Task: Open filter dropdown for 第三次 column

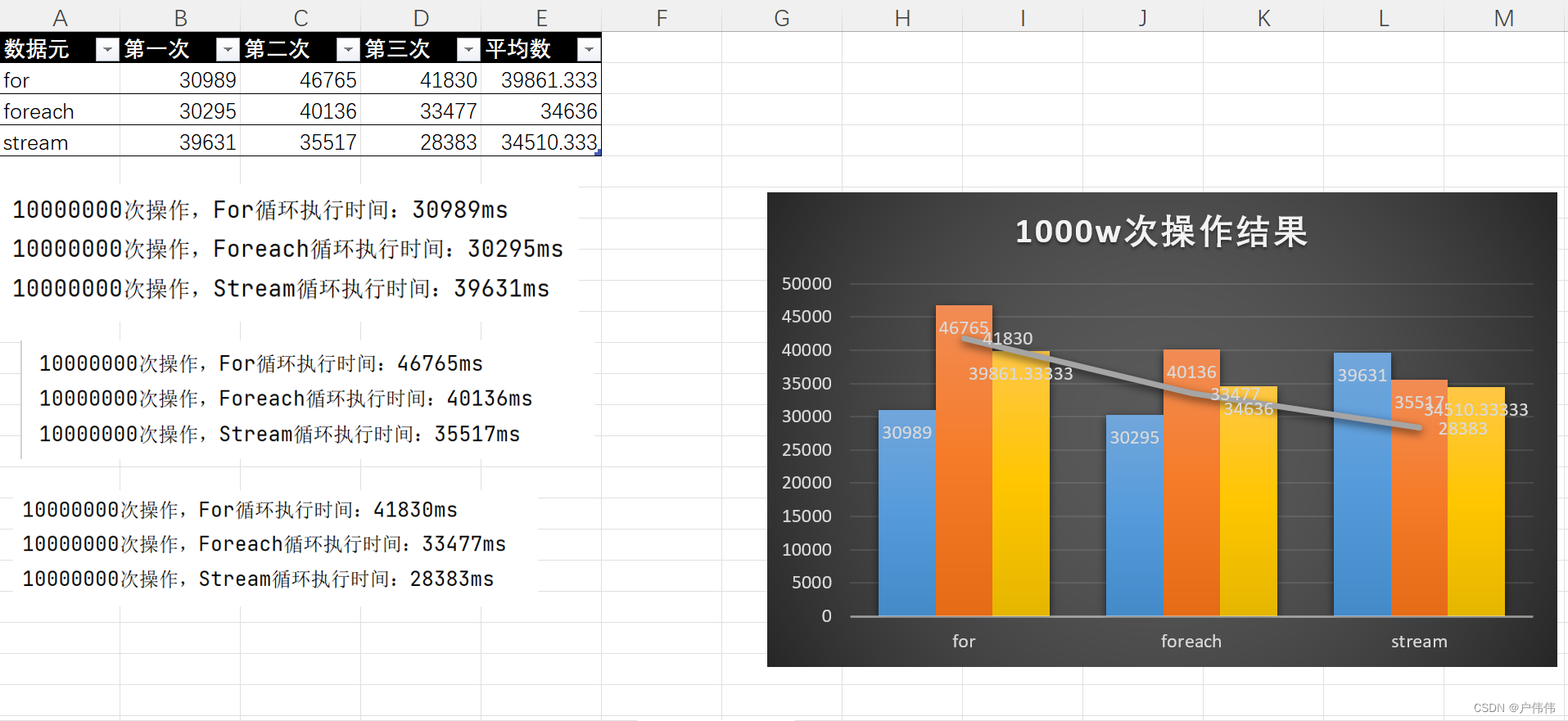Action: point(468,50)
